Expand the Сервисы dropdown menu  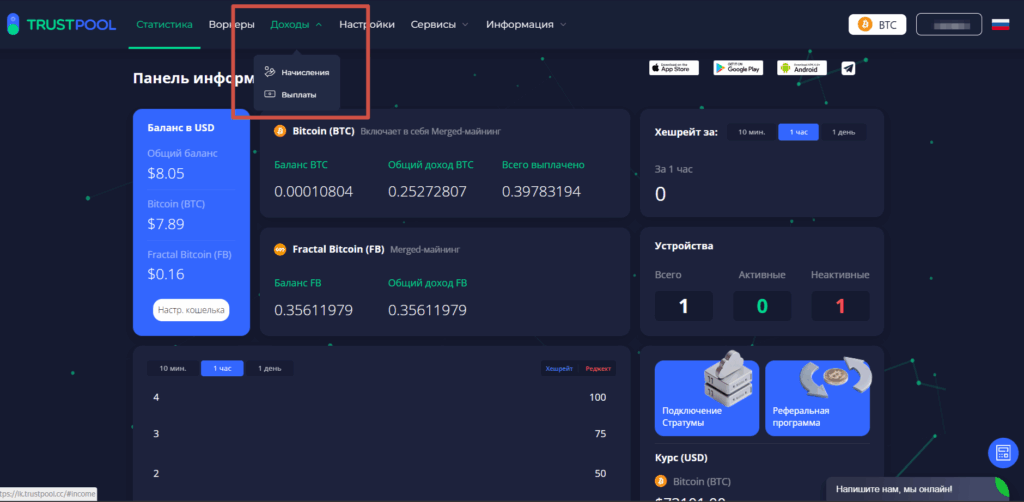click(439, 24)
